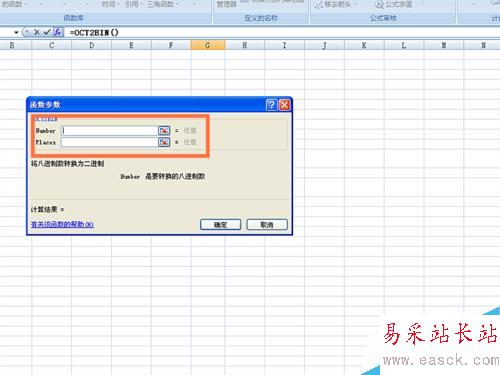
Task: Click 移去箭头 remove arrows button
Action: tap(336, 4)
